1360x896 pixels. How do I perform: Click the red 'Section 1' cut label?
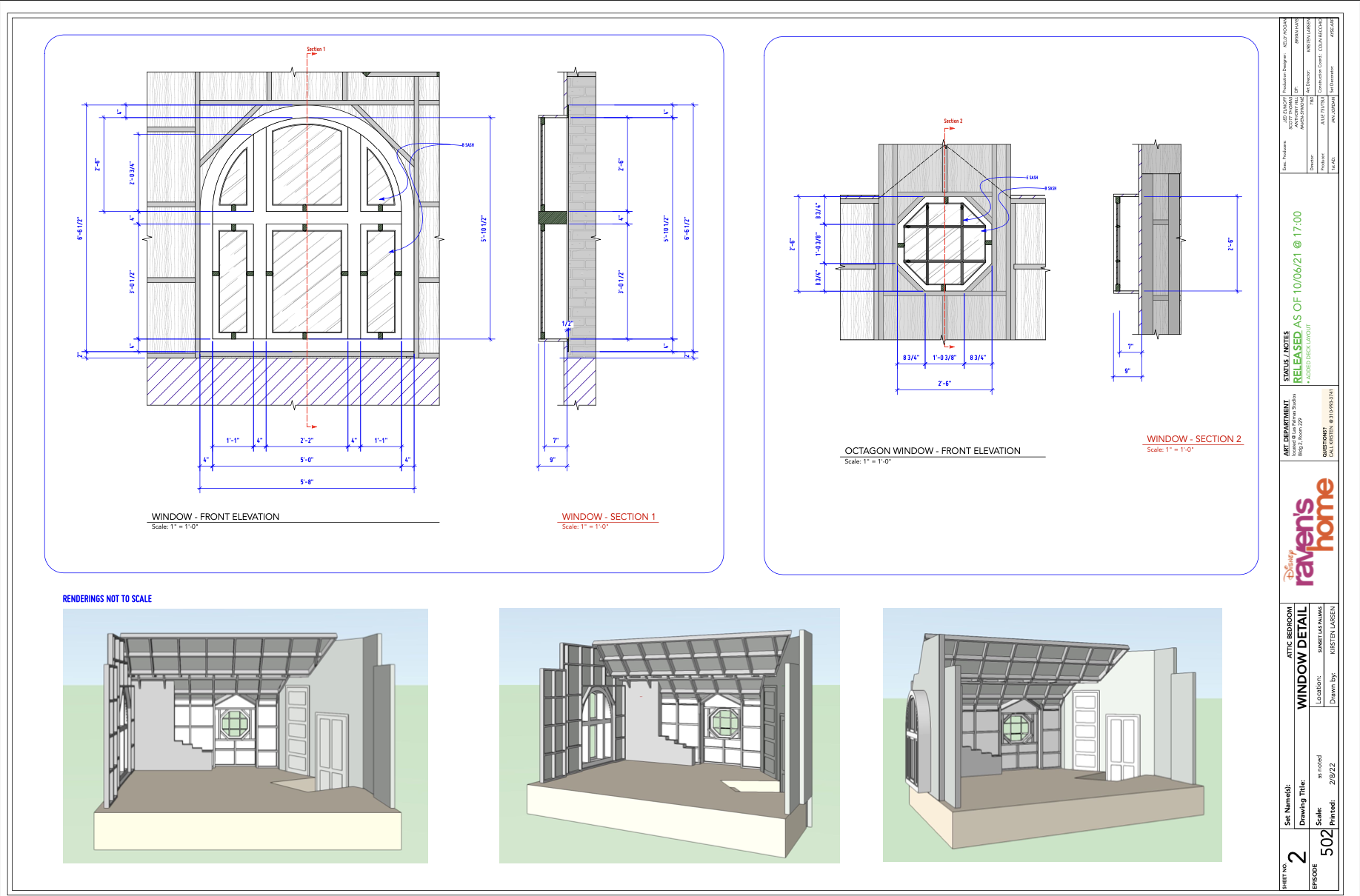tap(316, 50)
